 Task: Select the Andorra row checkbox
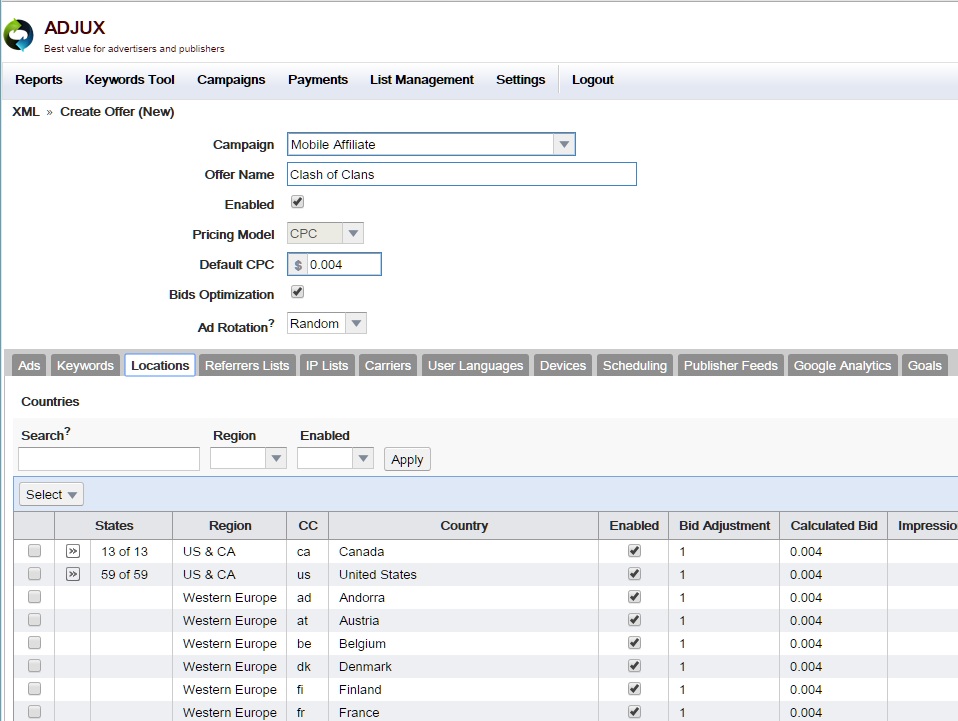(x=34, y=596)
